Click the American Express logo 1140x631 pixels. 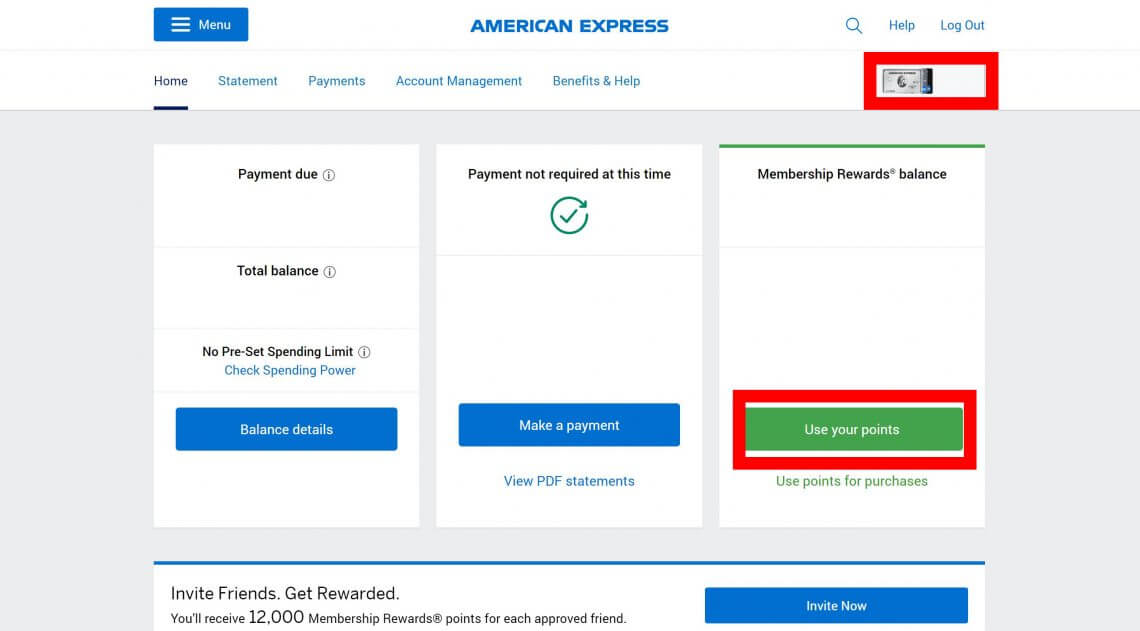pos(568,25)
